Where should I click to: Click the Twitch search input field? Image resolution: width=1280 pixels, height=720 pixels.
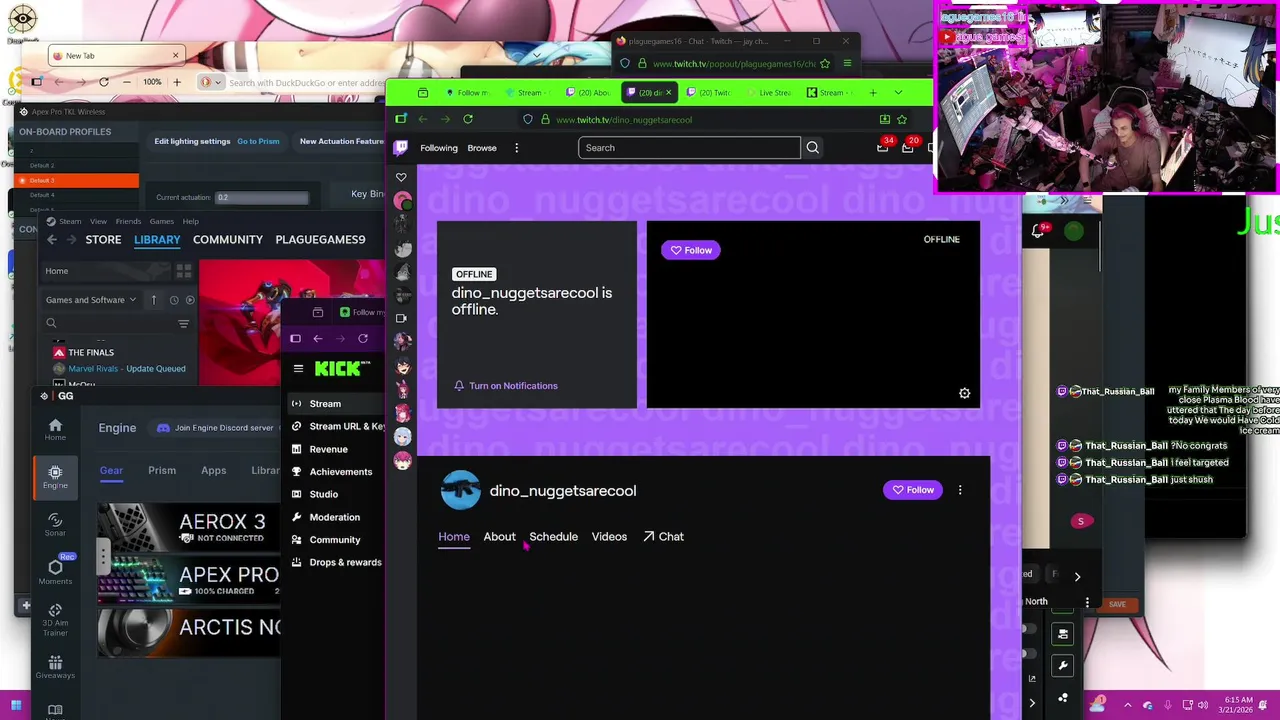pyautogui.click(x=689, y=148)
